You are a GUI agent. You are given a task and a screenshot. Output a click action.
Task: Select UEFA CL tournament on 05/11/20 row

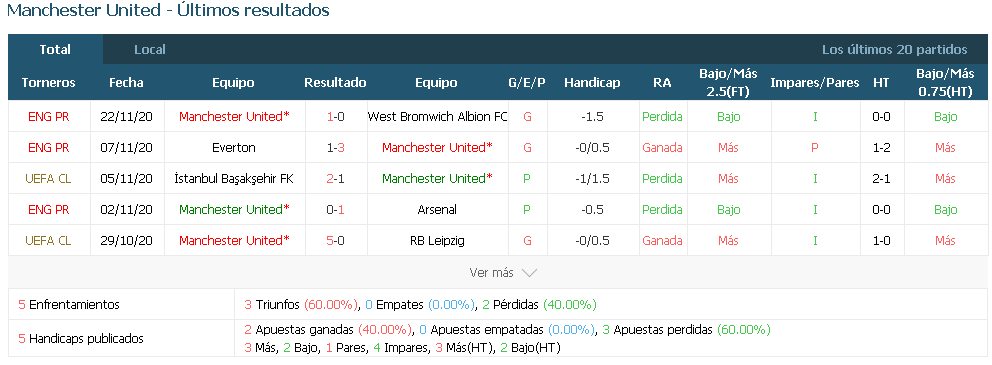(48, 179)
